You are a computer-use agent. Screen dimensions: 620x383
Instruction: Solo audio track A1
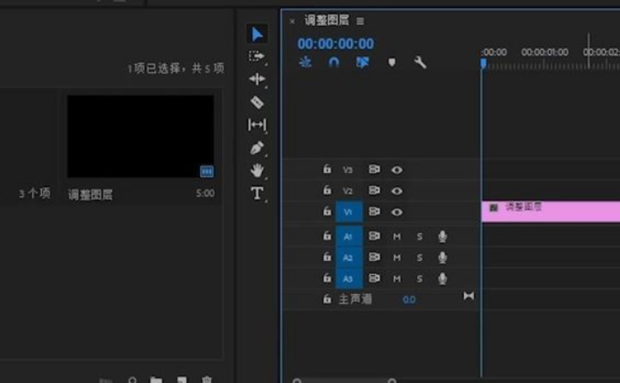click(420, 237)
